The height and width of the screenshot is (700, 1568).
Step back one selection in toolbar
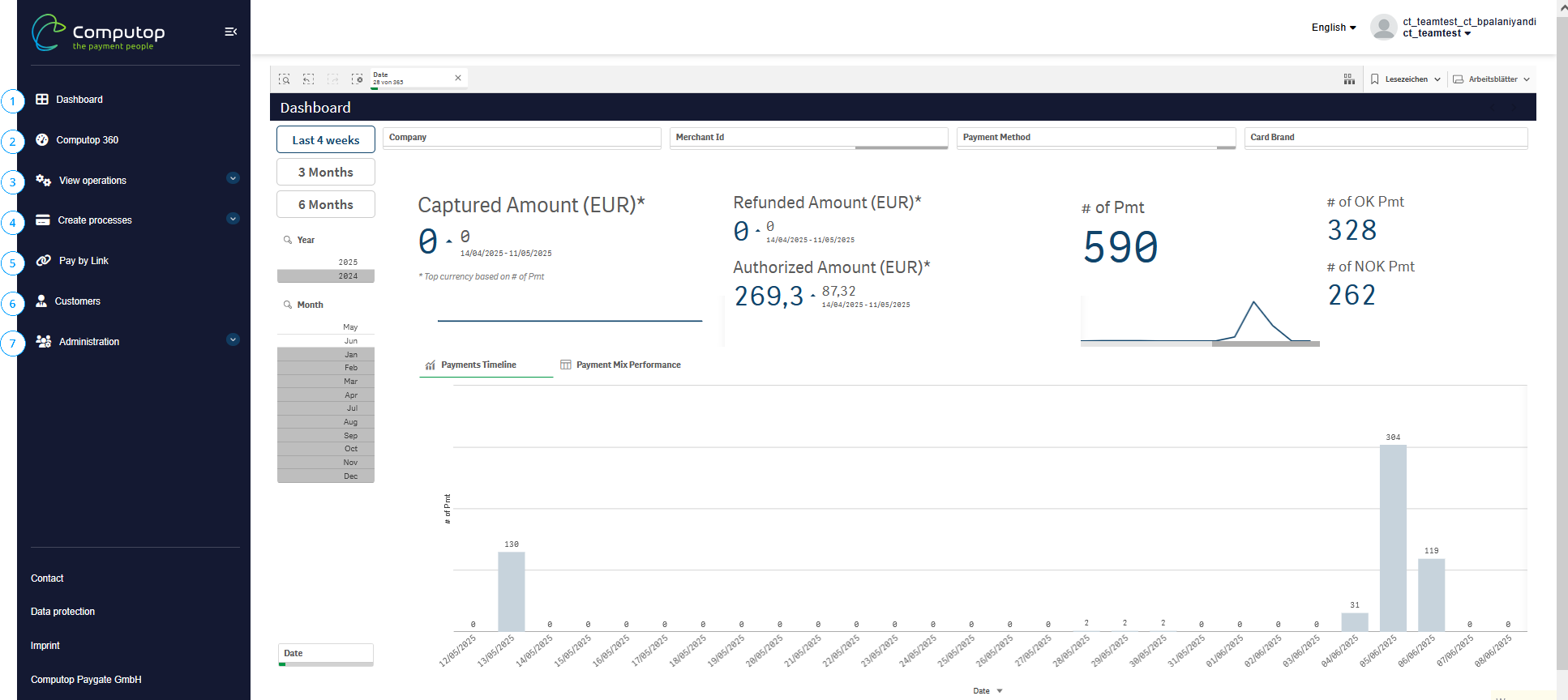pyautogui.click(x=309, y=79)
